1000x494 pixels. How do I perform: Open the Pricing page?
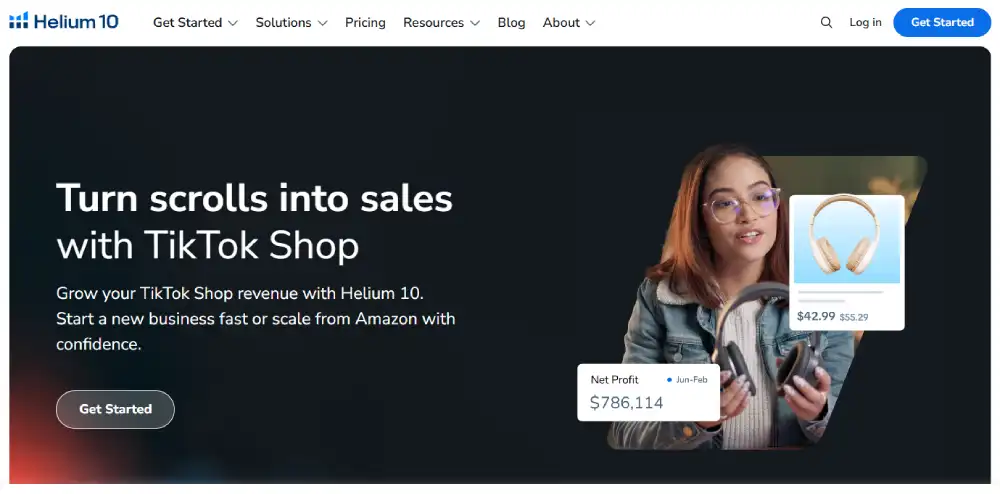(x=365, y=22)
